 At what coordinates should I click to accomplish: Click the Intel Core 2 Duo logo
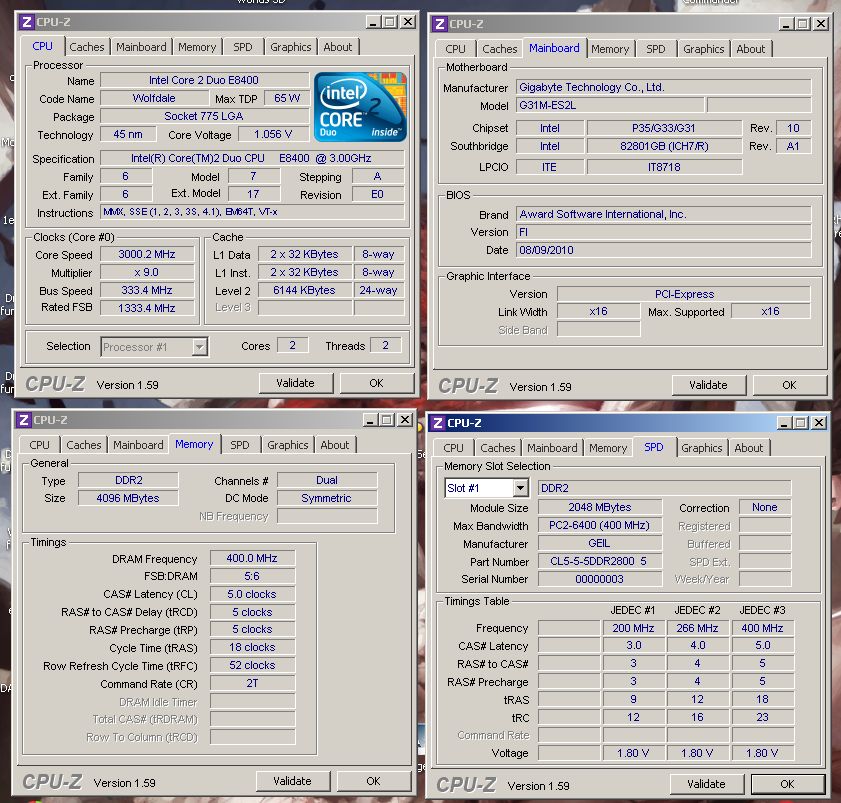[x=360, y=108]
